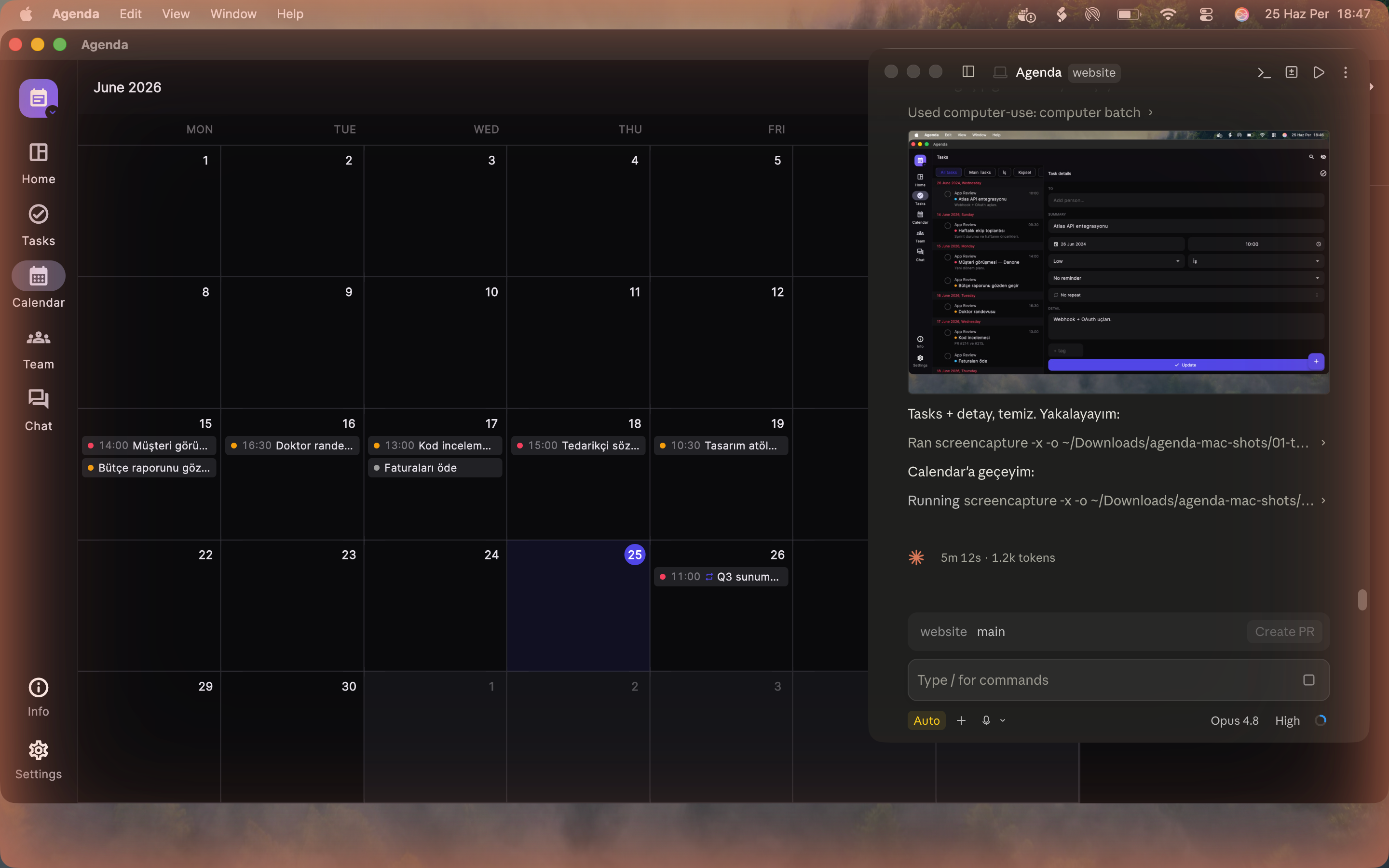The width and height of the screenshot is (1389, 868).
Task: Toggle Auto mode in assistant panel
Action: point(926,720)
